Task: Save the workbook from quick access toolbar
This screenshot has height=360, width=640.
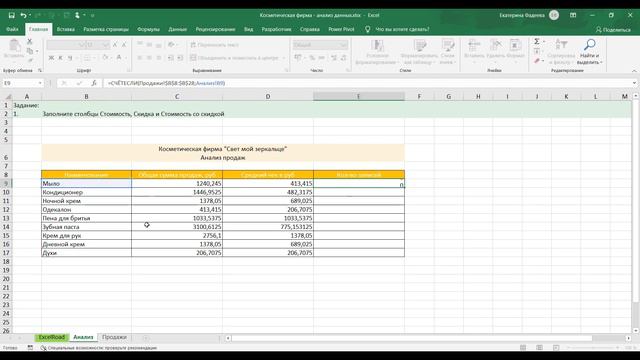Action: pos(11,15)
